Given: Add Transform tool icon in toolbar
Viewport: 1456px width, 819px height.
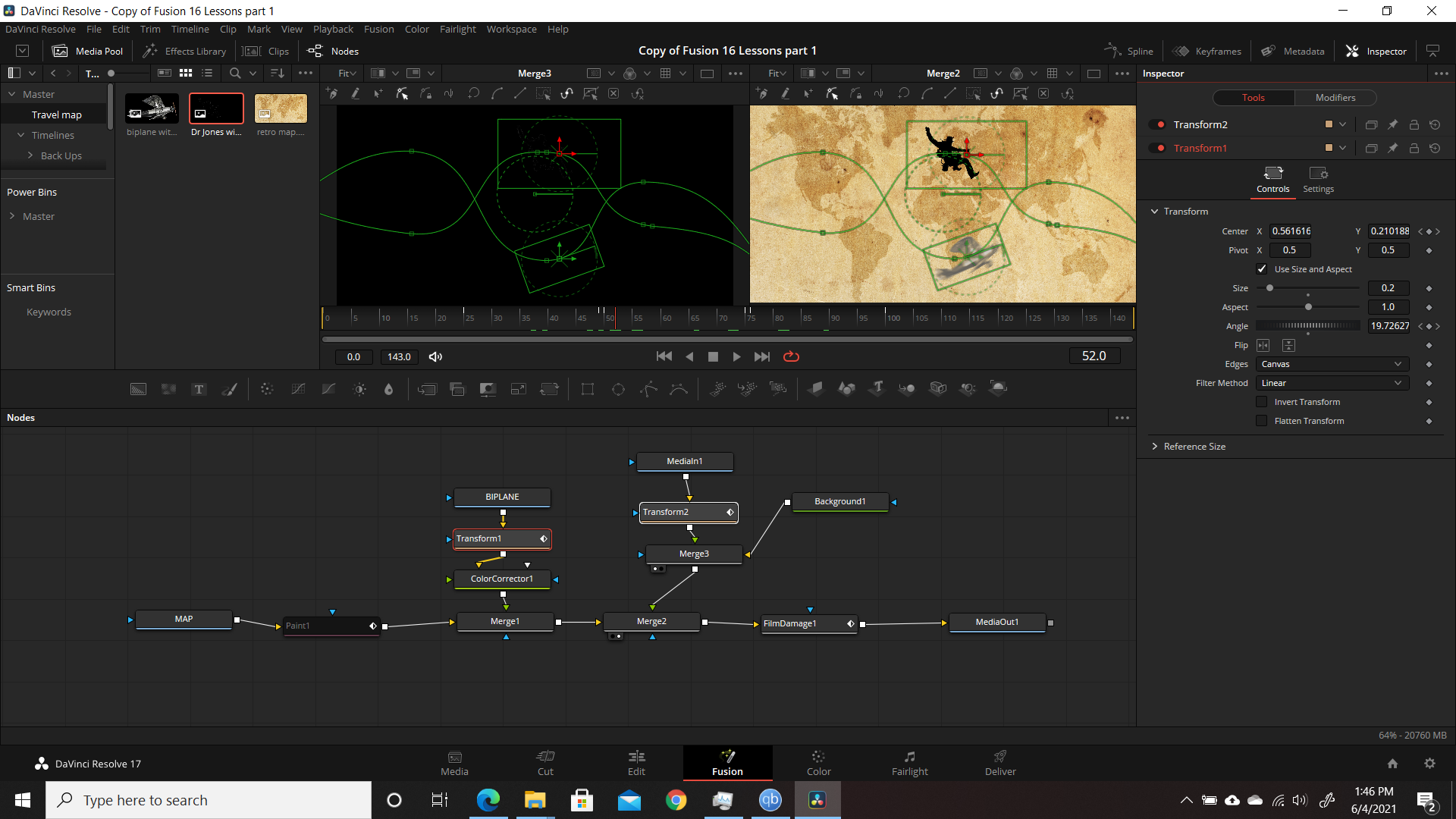Looking at the screenshot, I should 549,389.
